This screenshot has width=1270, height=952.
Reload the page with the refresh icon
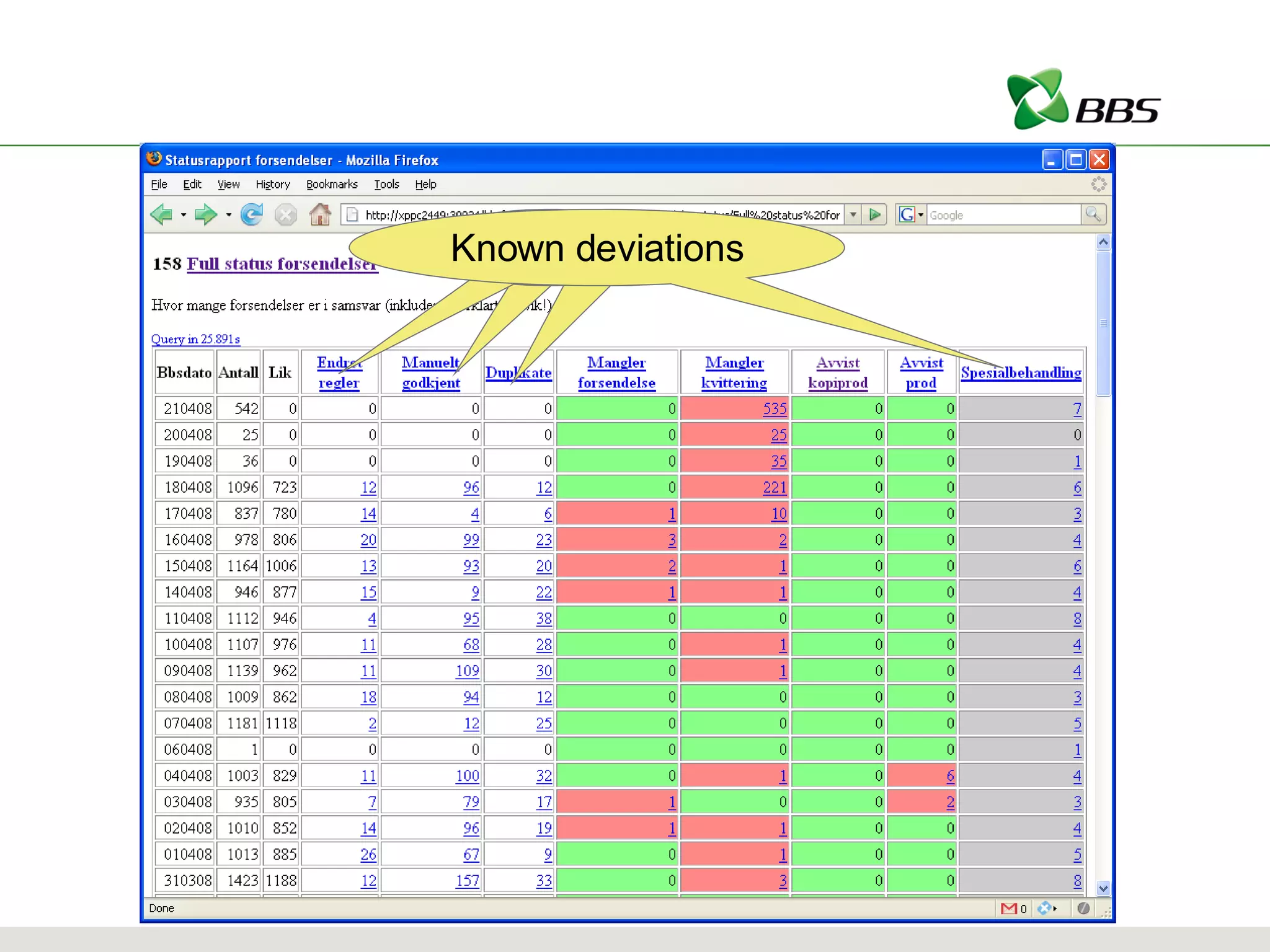coord(252,215)
